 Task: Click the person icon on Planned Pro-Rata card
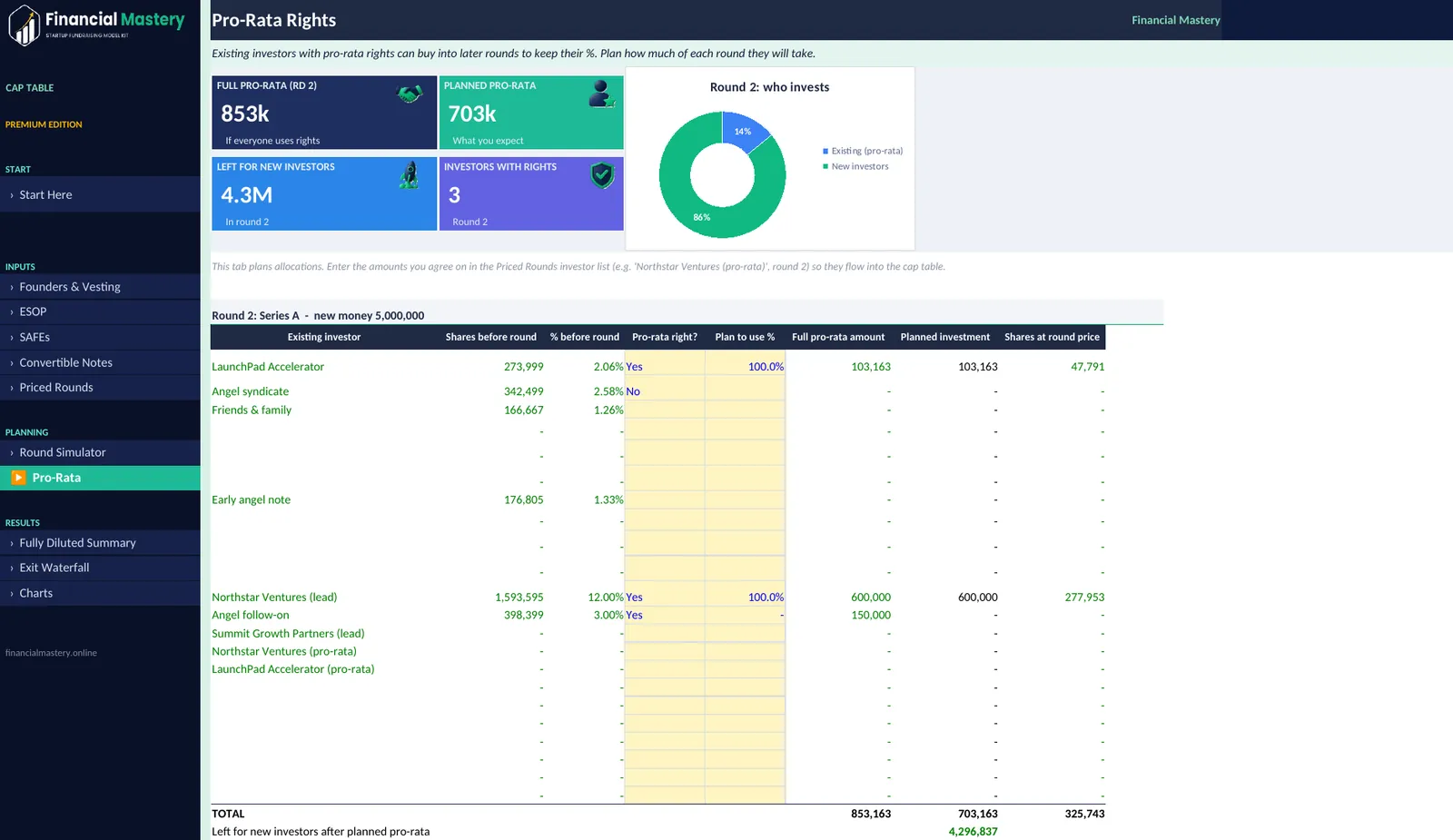pyautogui.click(x=601, y=94)
